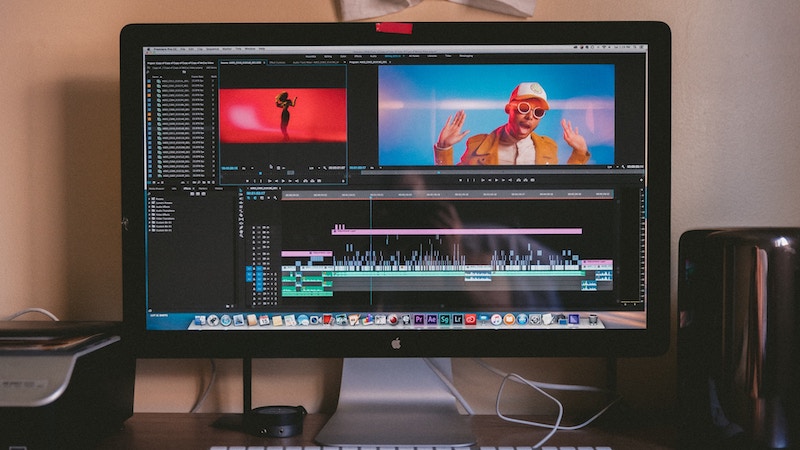
Task: Open the File menu
Action: click(182, 49)
